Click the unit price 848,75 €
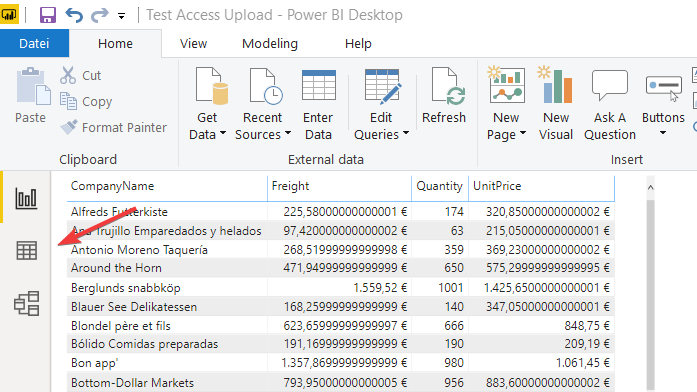The width and height of the screenshot is (697, 392). coord(587,326)
